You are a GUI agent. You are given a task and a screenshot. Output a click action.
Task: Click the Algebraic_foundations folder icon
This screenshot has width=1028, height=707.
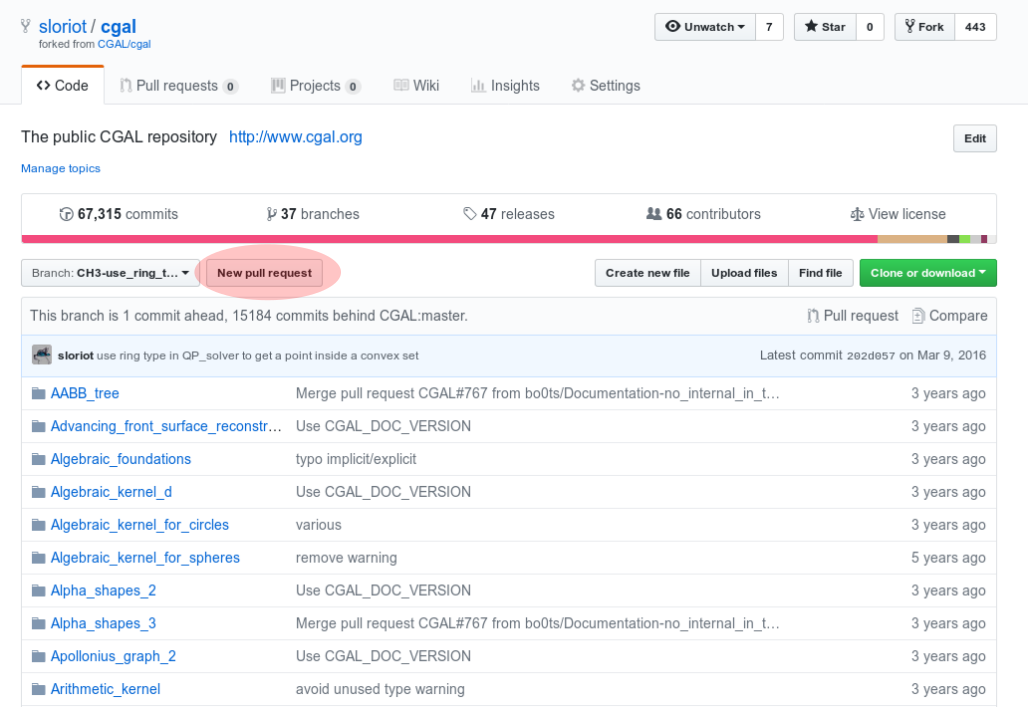click(x=39, y=459)
